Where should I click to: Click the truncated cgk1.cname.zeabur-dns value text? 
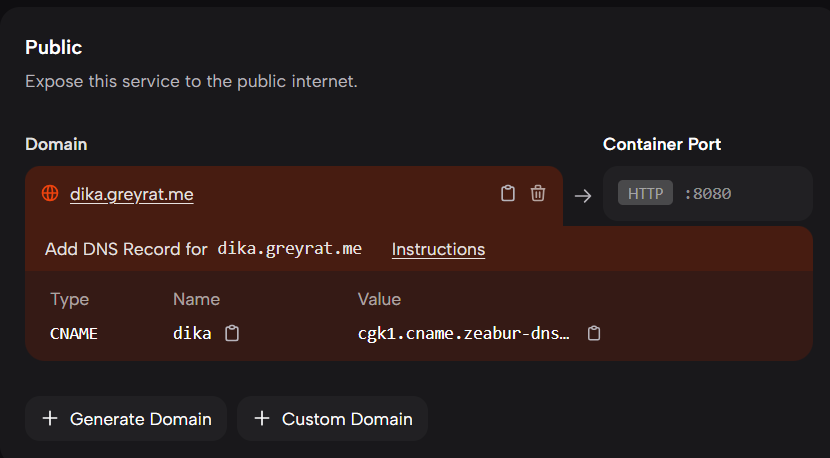point(464,334)
